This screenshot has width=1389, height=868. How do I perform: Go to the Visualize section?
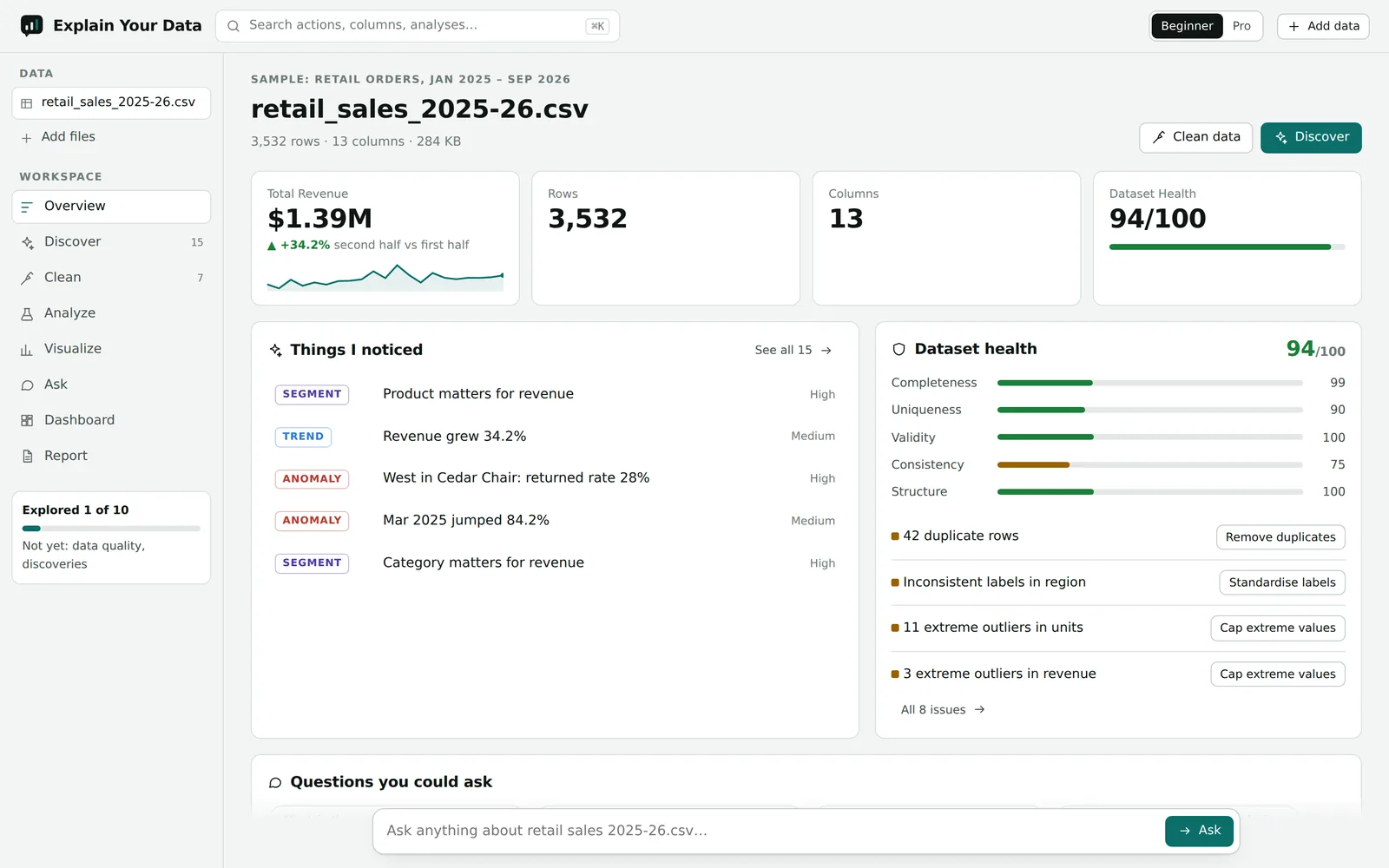click(111, 349)
